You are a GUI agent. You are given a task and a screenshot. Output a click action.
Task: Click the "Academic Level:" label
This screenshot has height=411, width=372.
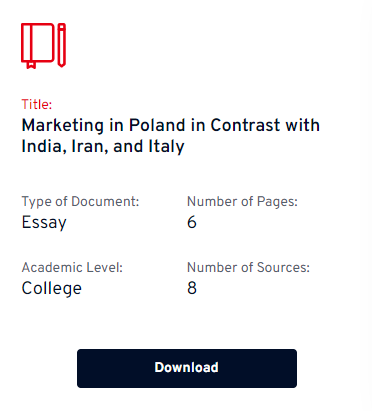[72, 267]
